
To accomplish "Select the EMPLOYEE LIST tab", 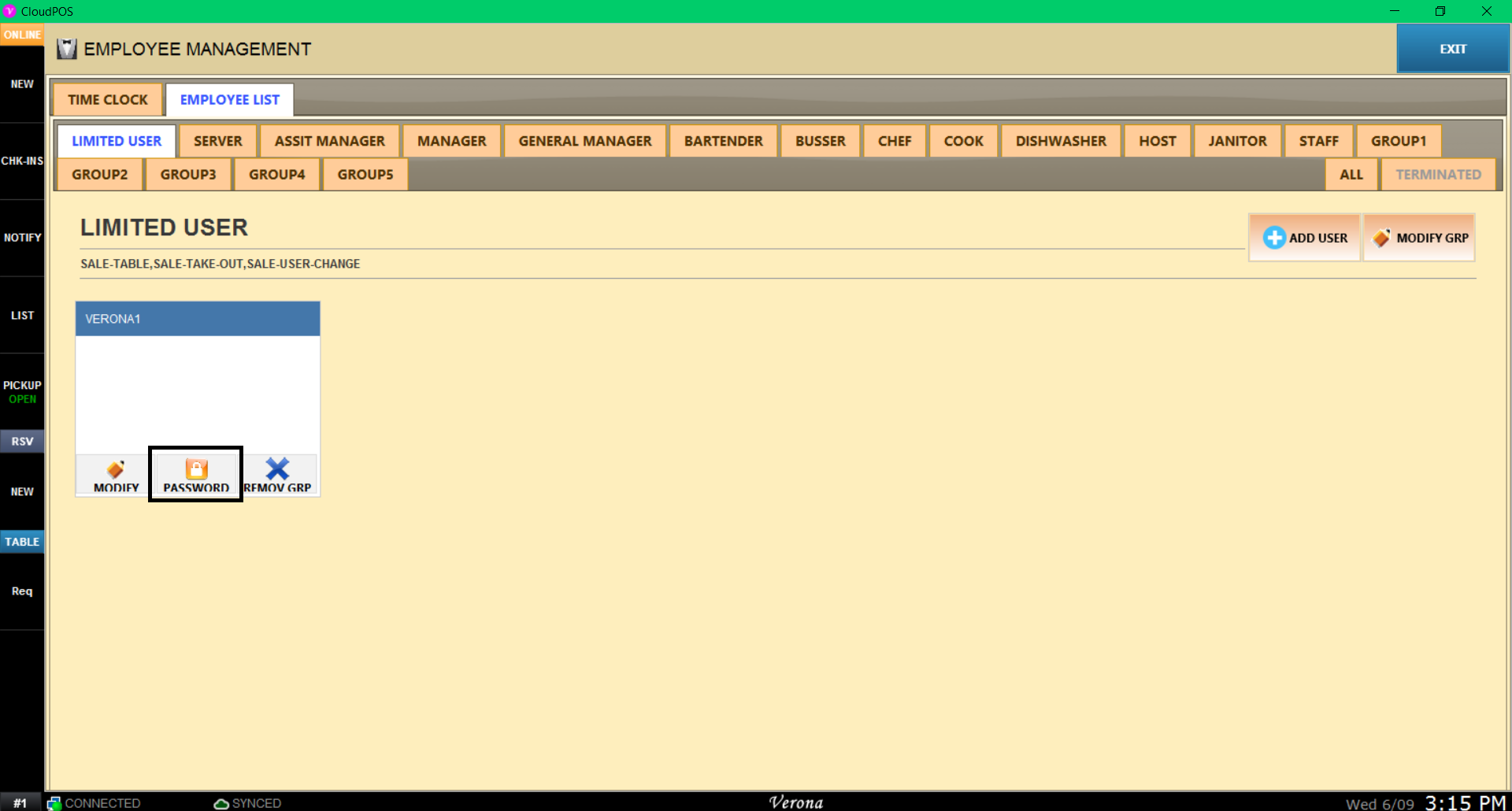I will point(229,100).
